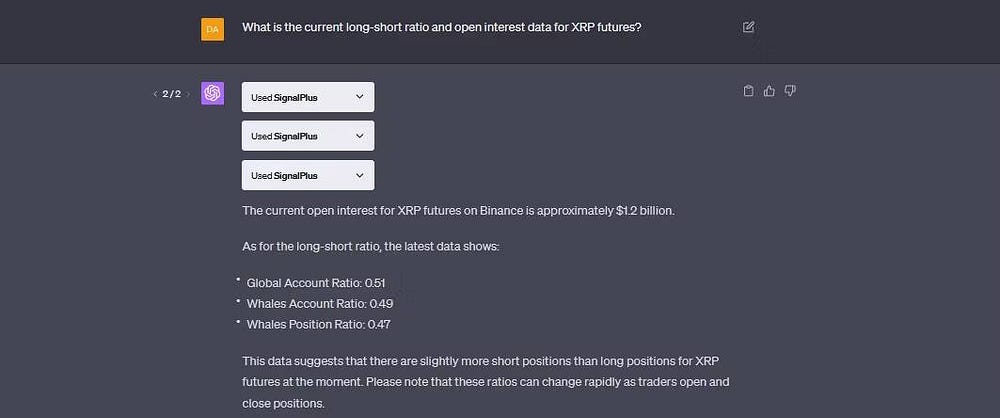
Task: Select the XRP futures question text
Action: point(441,27)
